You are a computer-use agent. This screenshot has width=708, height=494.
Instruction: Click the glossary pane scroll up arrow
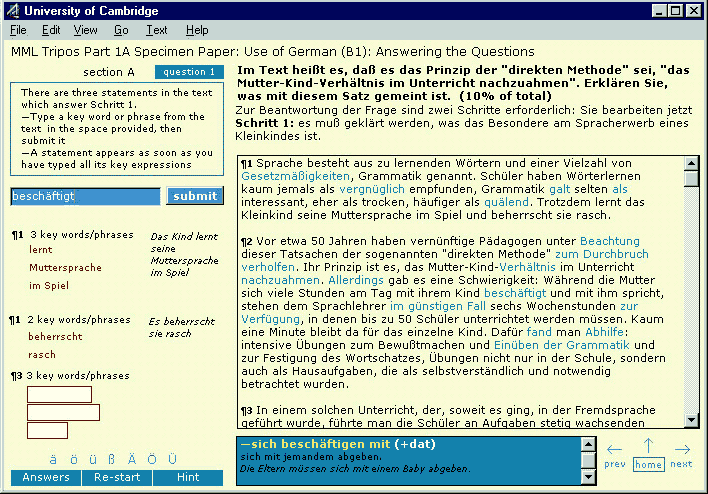coord(588,444)
